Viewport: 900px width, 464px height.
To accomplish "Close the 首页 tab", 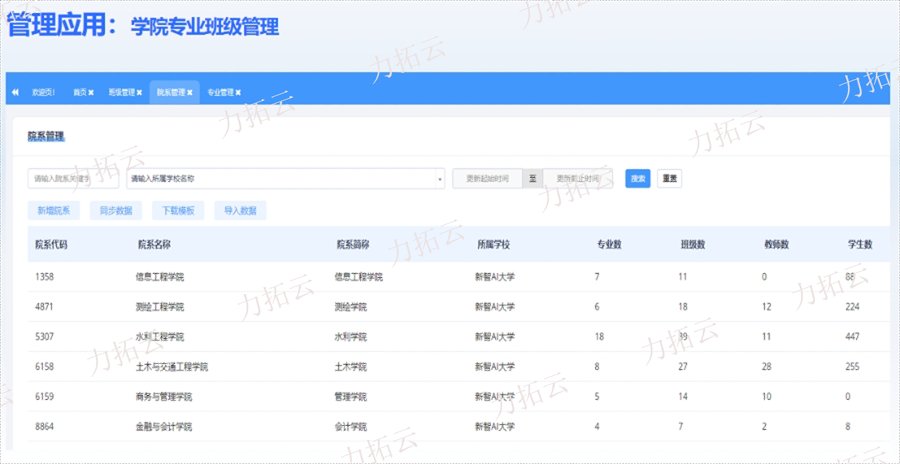I will point(91,92).
